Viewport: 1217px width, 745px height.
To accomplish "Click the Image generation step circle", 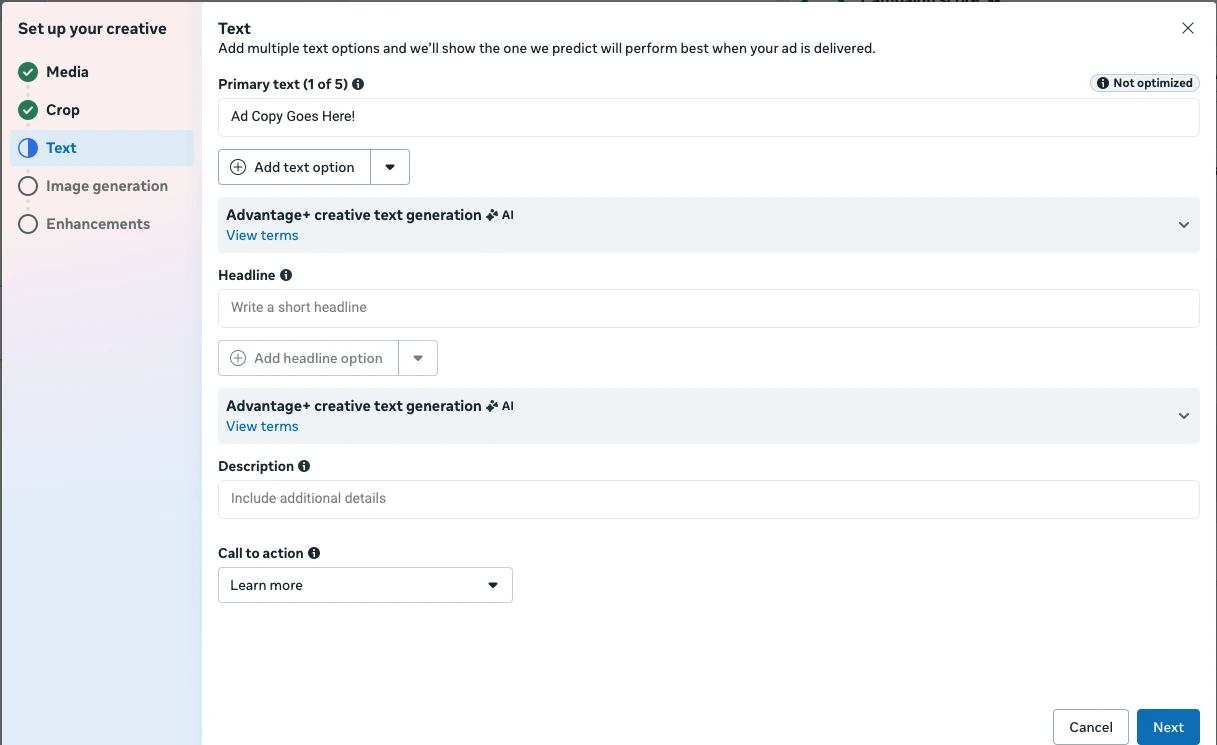I will (28, 186).
